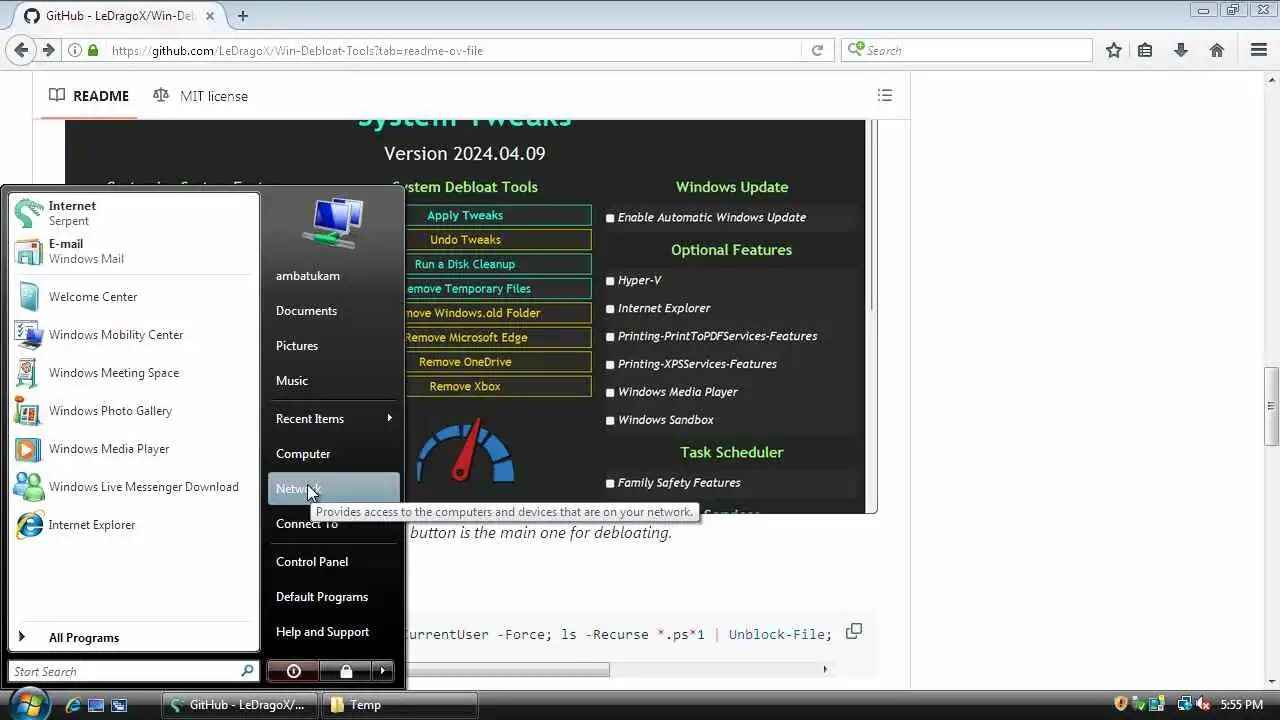This screenshot has width=1280, height=720.
Task: Click the Remove Xbox button
Action: click(x=498, y=386)
